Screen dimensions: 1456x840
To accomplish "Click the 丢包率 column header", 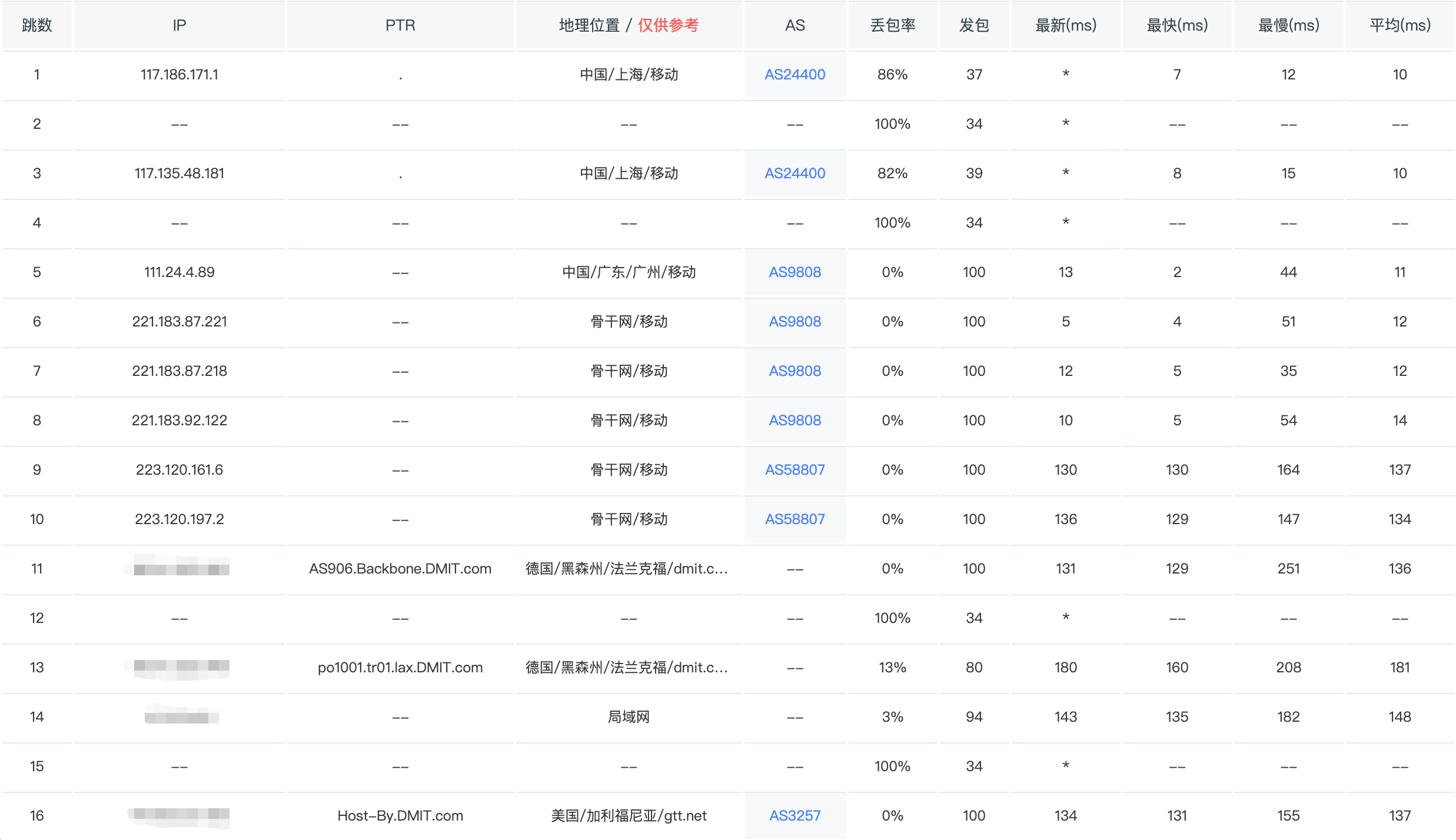I will [x=892, y=25].
